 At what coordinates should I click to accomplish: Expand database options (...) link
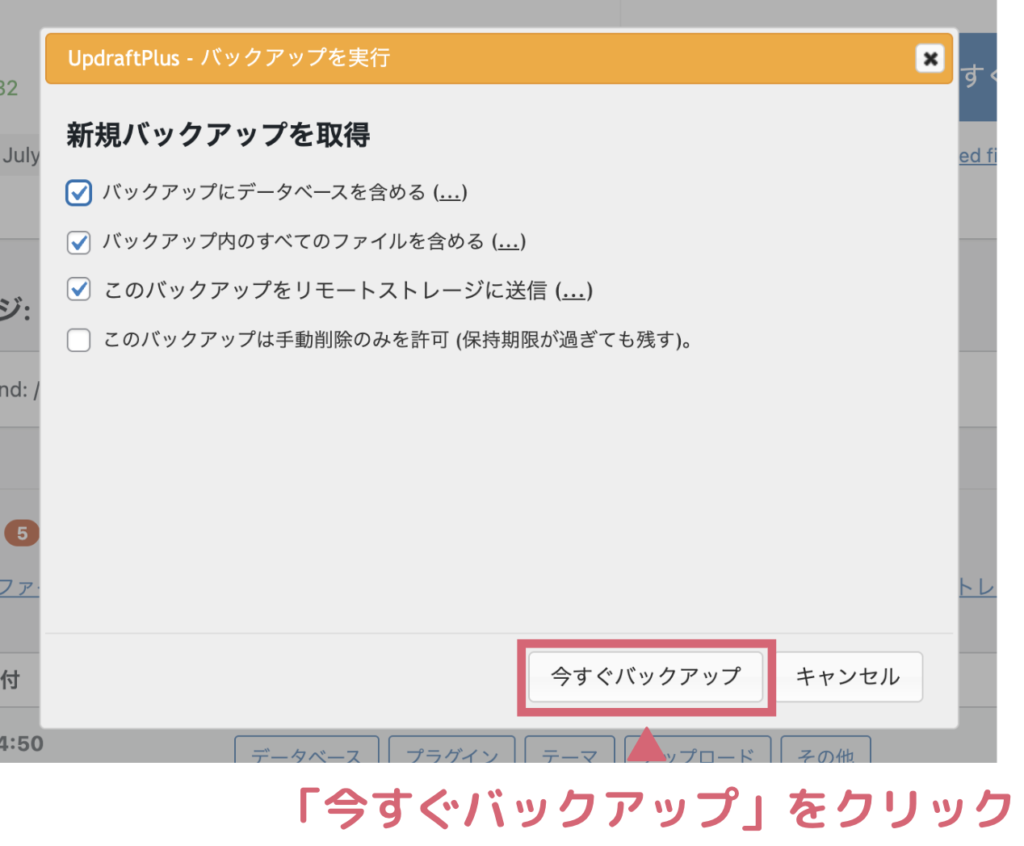tap(450, 193)
